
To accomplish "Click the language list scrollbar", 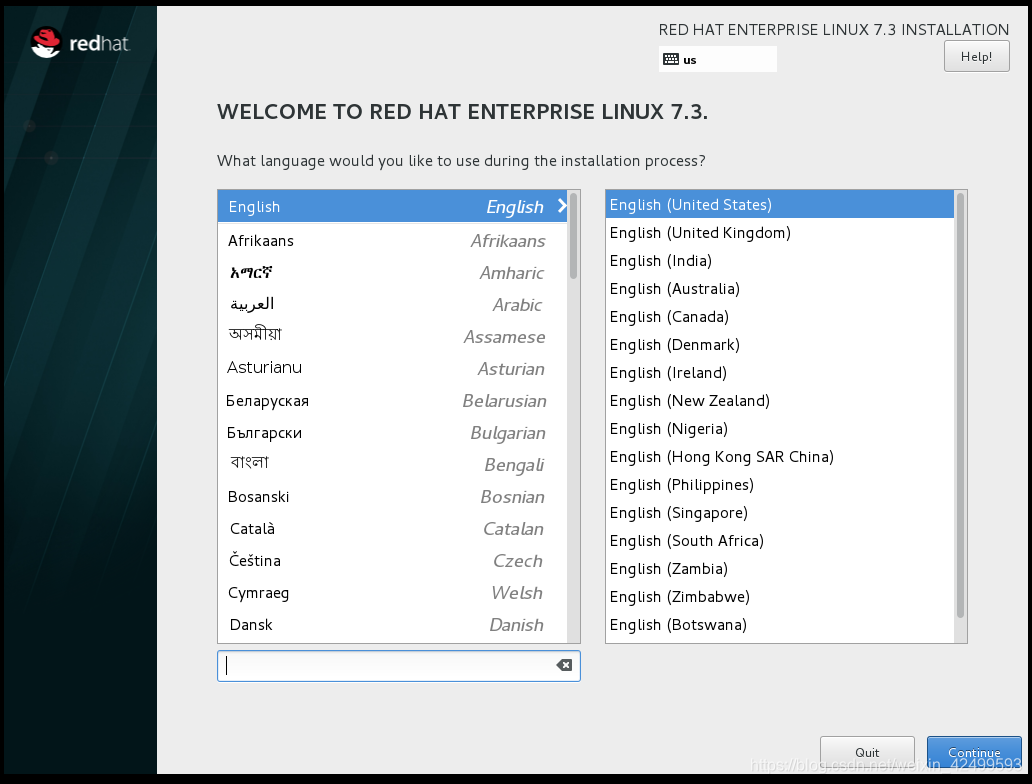I will tap(573, 236).
